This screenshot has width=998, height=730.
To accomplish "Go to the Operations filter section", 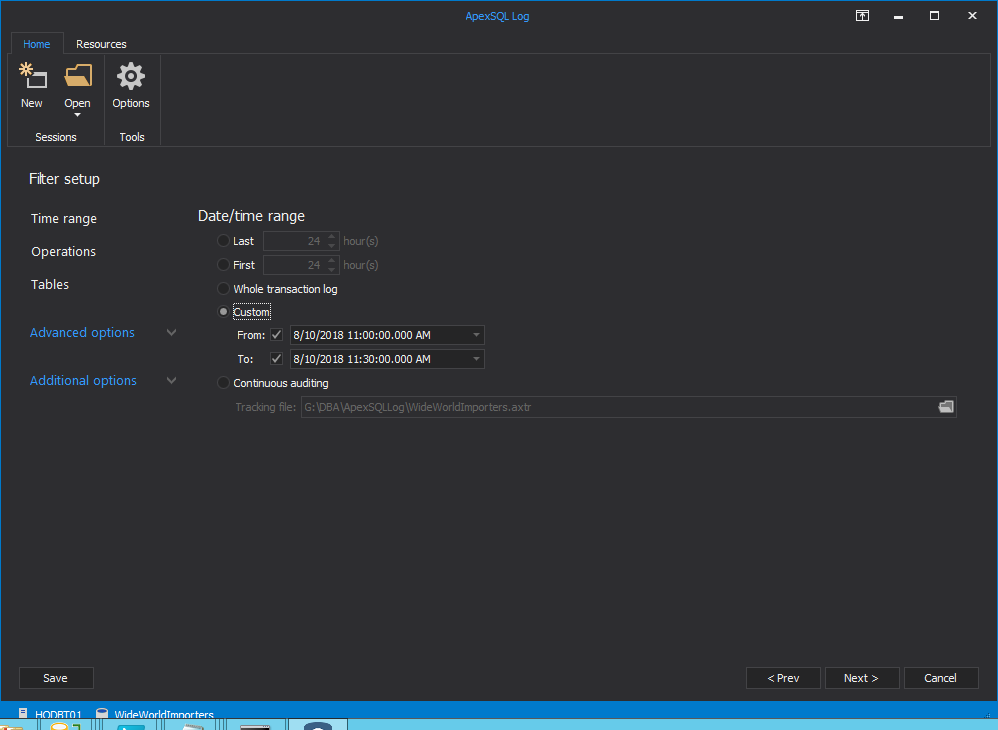I will coord(64,251).
